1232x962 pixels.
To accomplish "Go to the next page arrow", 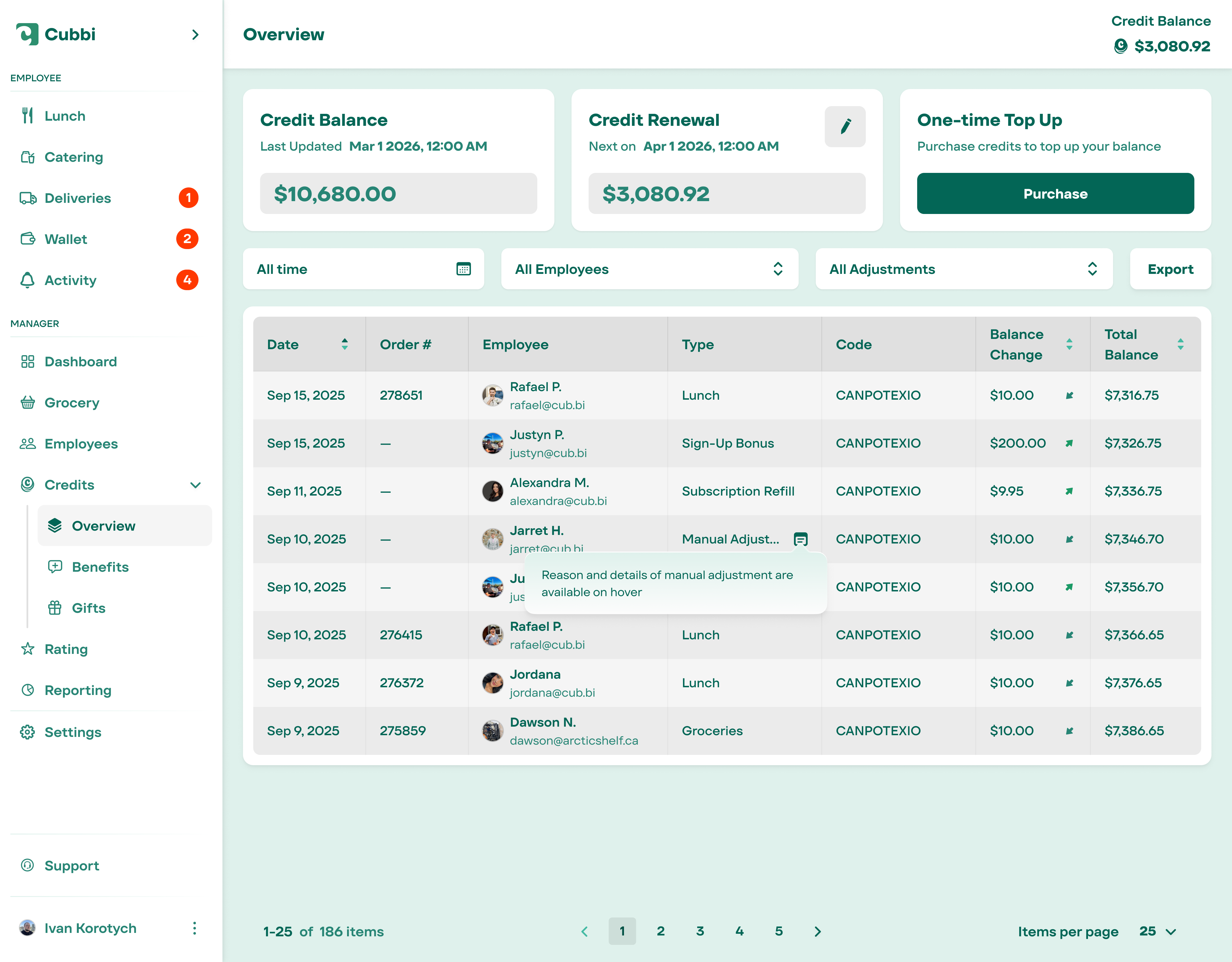I will (817, 931).
